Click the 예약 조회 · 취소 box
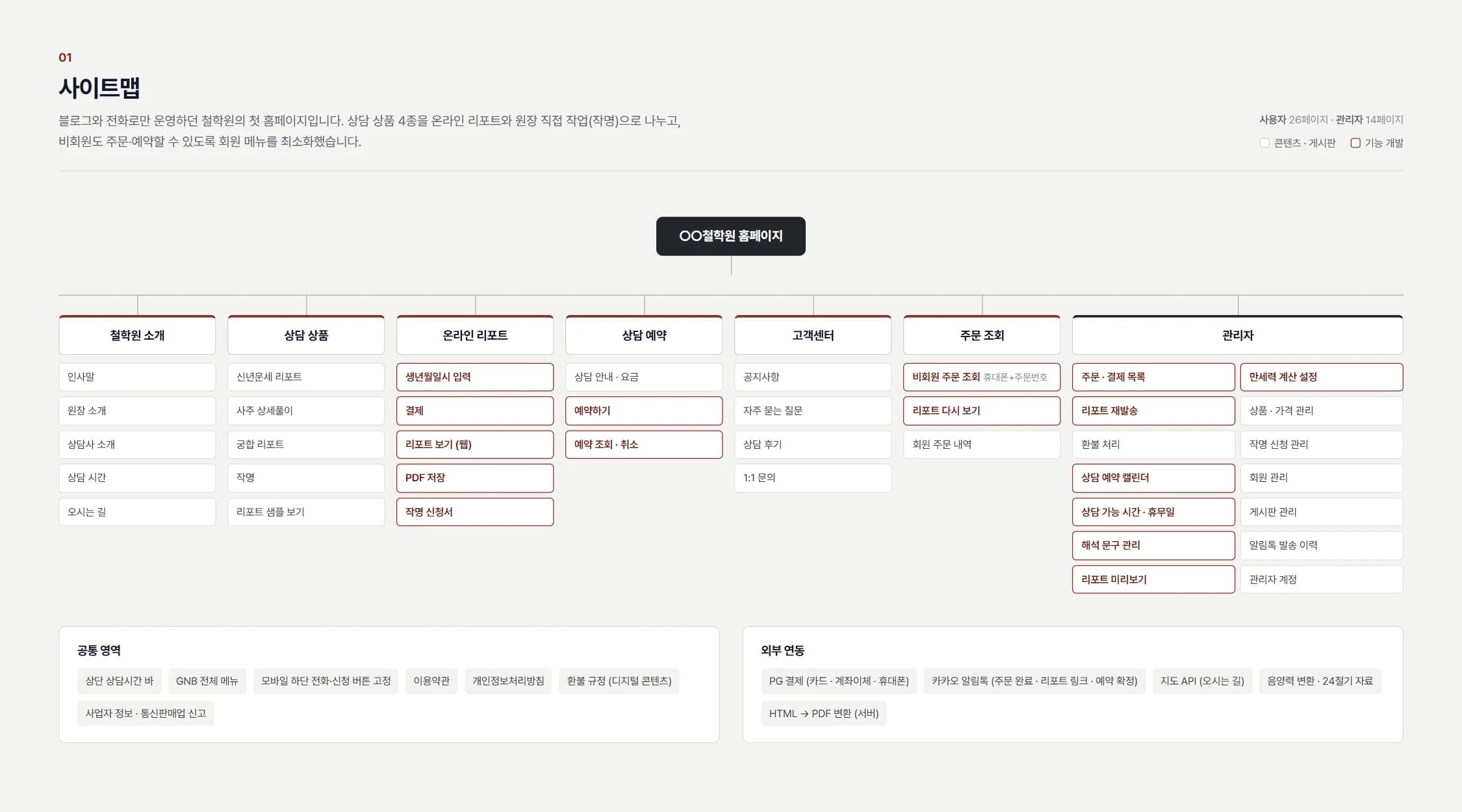 [x=644, y=444]
